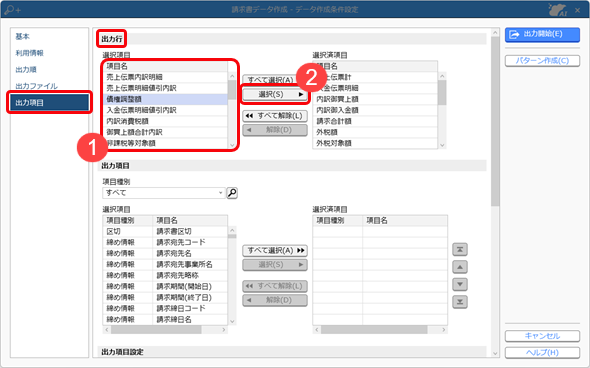Select the 出力項目 page in sidebar

(x=49, y=102)
